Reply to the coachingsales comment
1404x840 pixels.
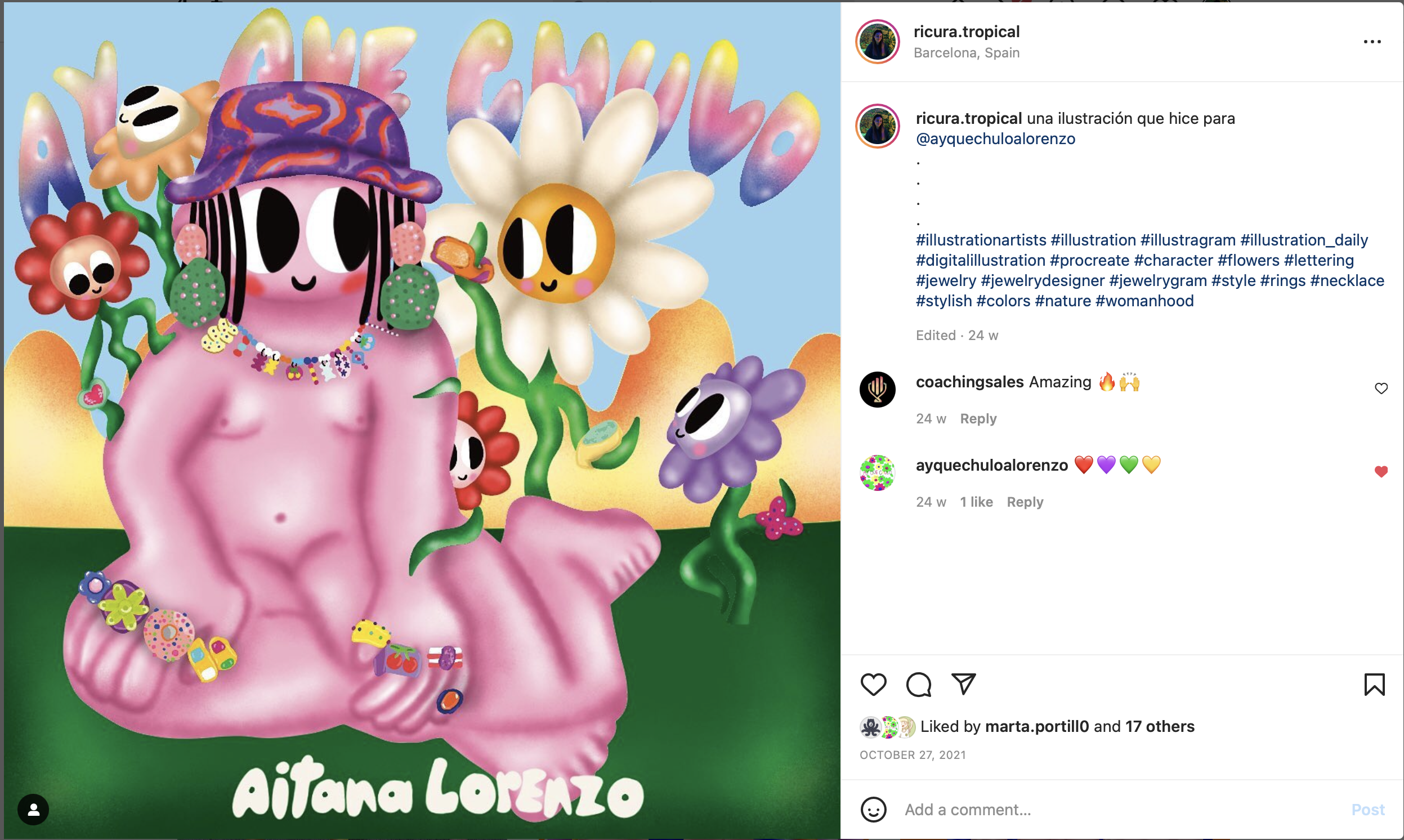click(978, 419)
